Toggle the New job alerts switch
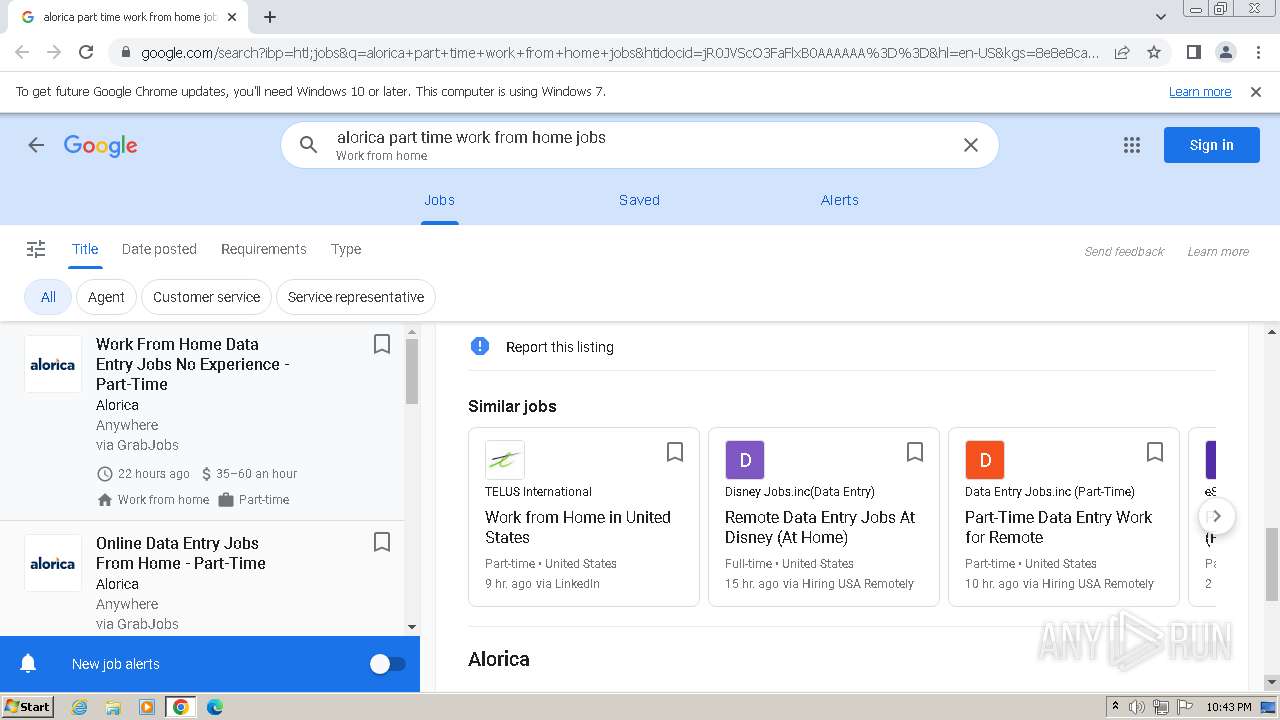Image resolution: width=1280 pixels, height=720 pixels. [x=388, y=664]
